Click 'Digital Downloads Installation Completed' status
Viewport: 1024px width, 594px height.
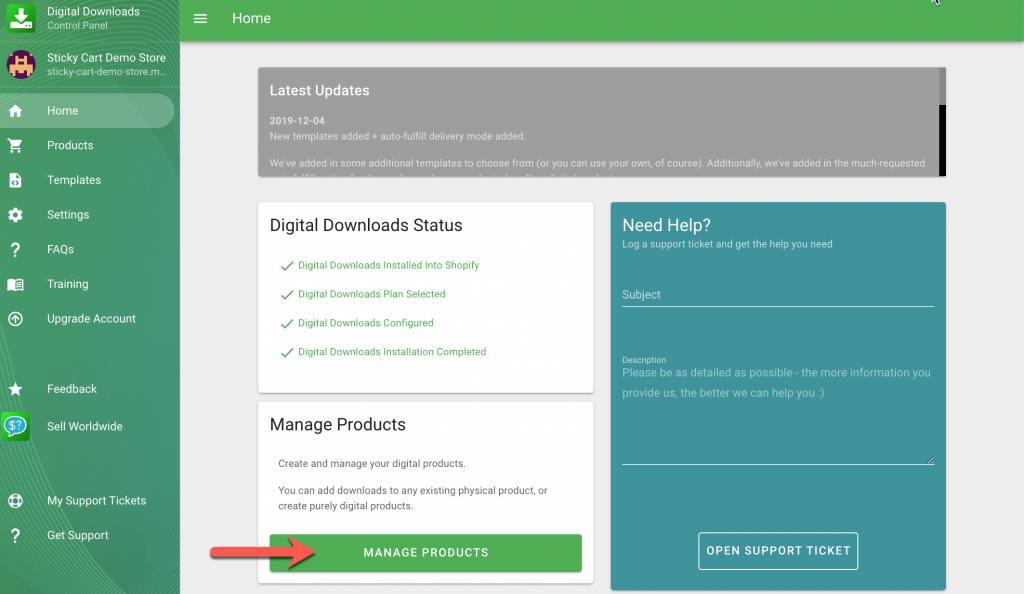coord(392,352)
